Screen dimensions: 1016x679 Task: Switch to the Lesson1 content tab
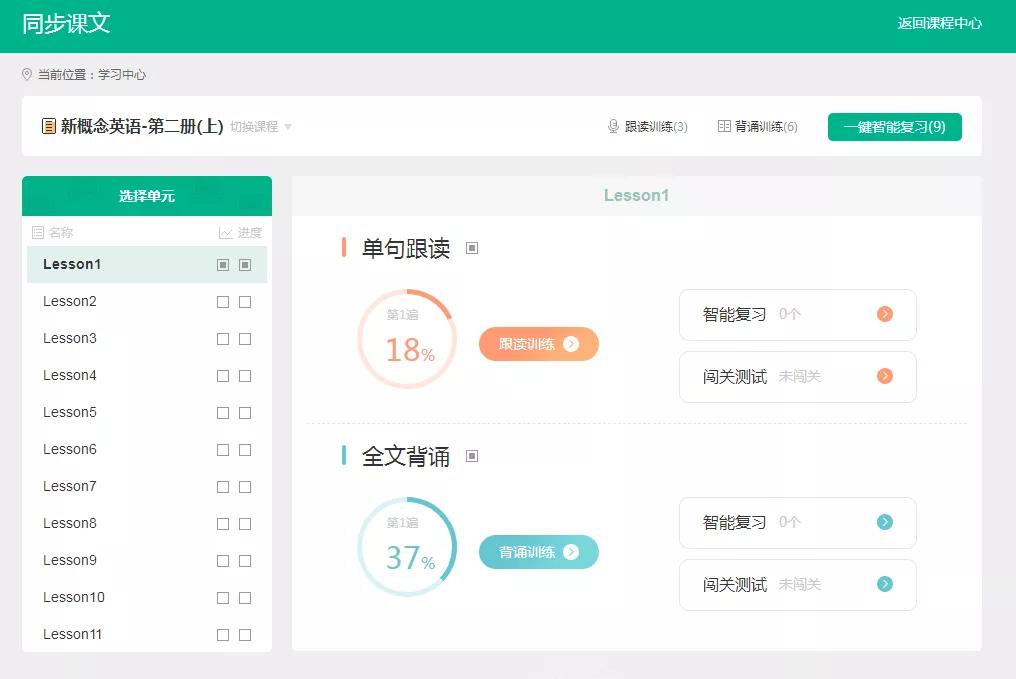636,195
